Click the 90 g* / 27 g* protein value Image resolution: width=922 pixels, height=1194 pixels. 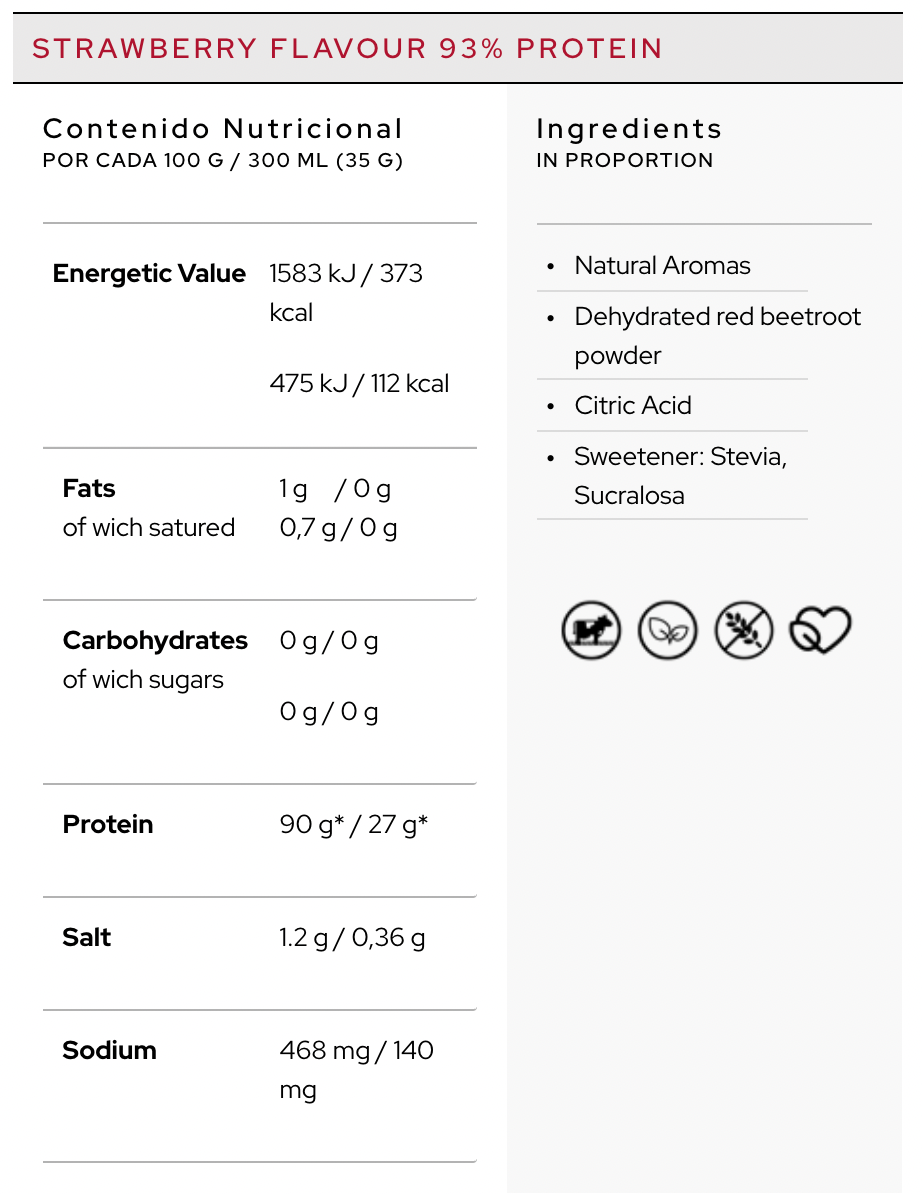pos(354,825)
